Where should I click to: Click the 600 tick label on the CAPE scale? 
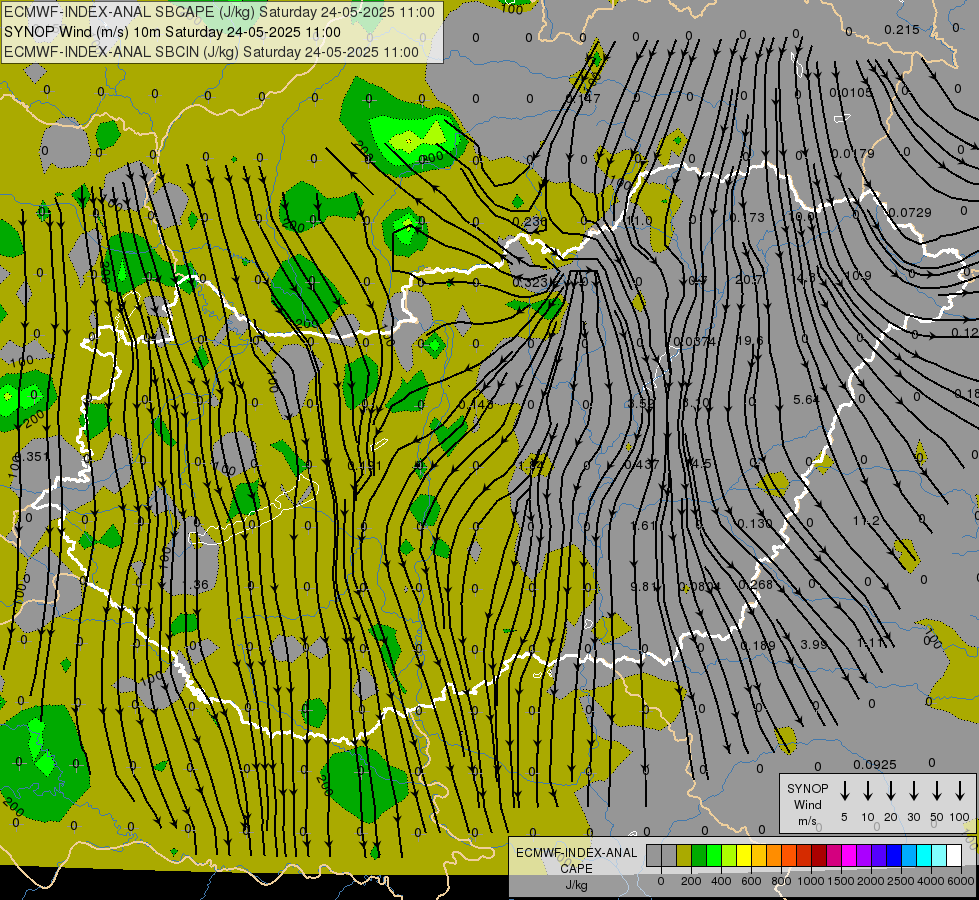[x=751, y=881]
